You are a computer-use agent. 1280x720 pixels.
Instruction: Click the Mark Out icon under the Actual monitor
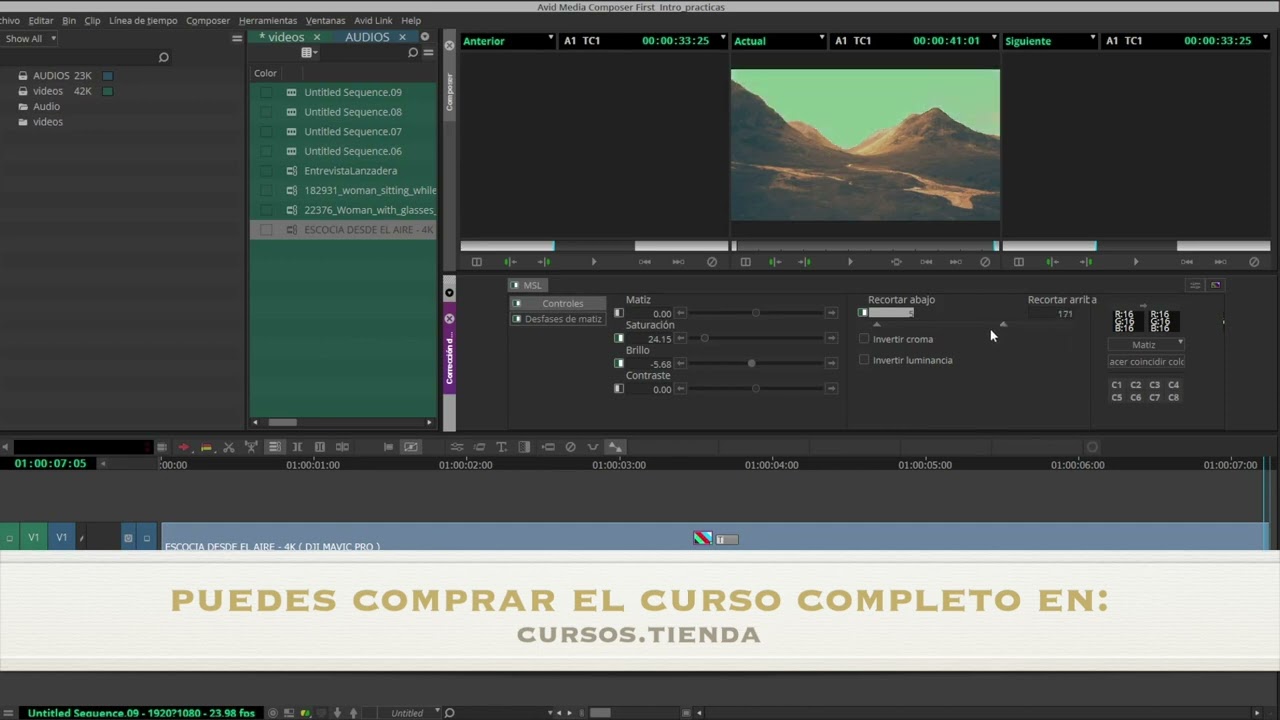[x=805, y=262]
